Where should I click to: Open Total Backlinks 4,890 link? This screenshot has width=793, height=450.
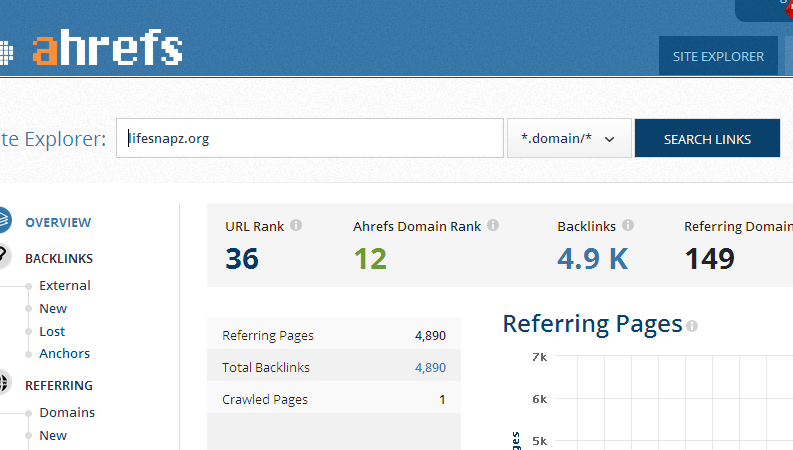click(x=430, y=368)
